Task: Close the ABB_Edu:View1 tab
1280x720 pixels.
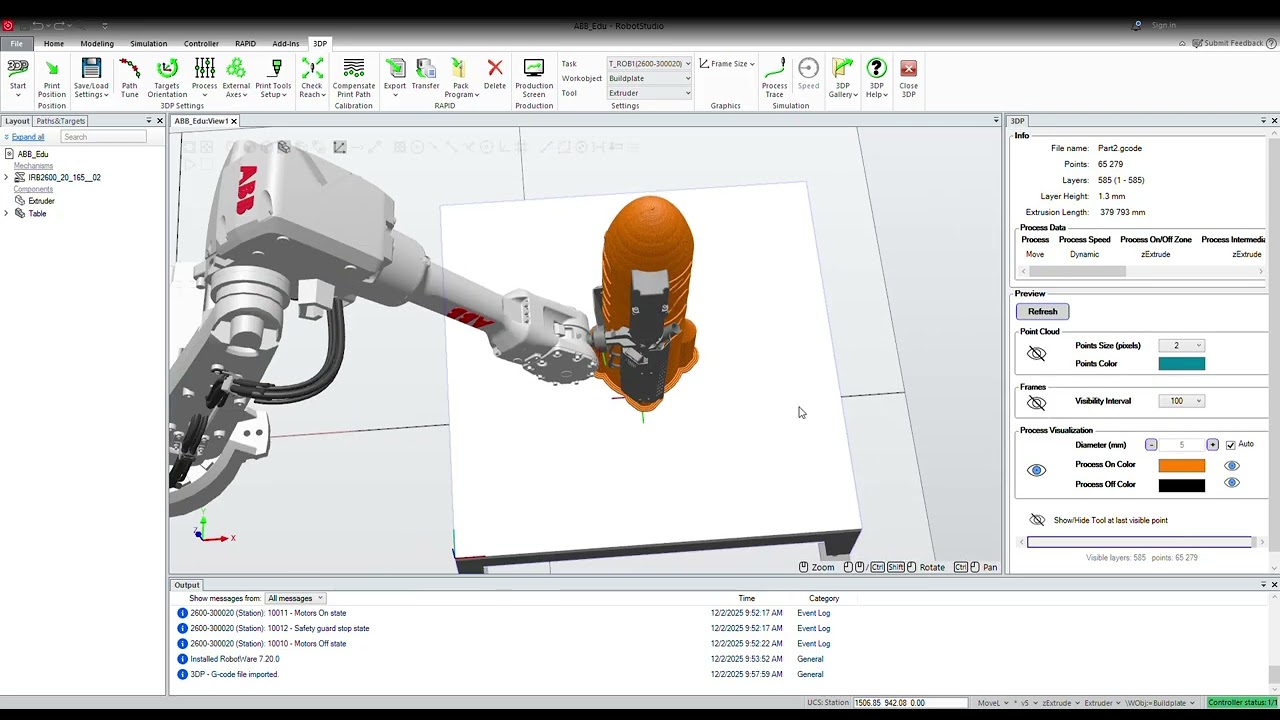Action: (234, 121)
